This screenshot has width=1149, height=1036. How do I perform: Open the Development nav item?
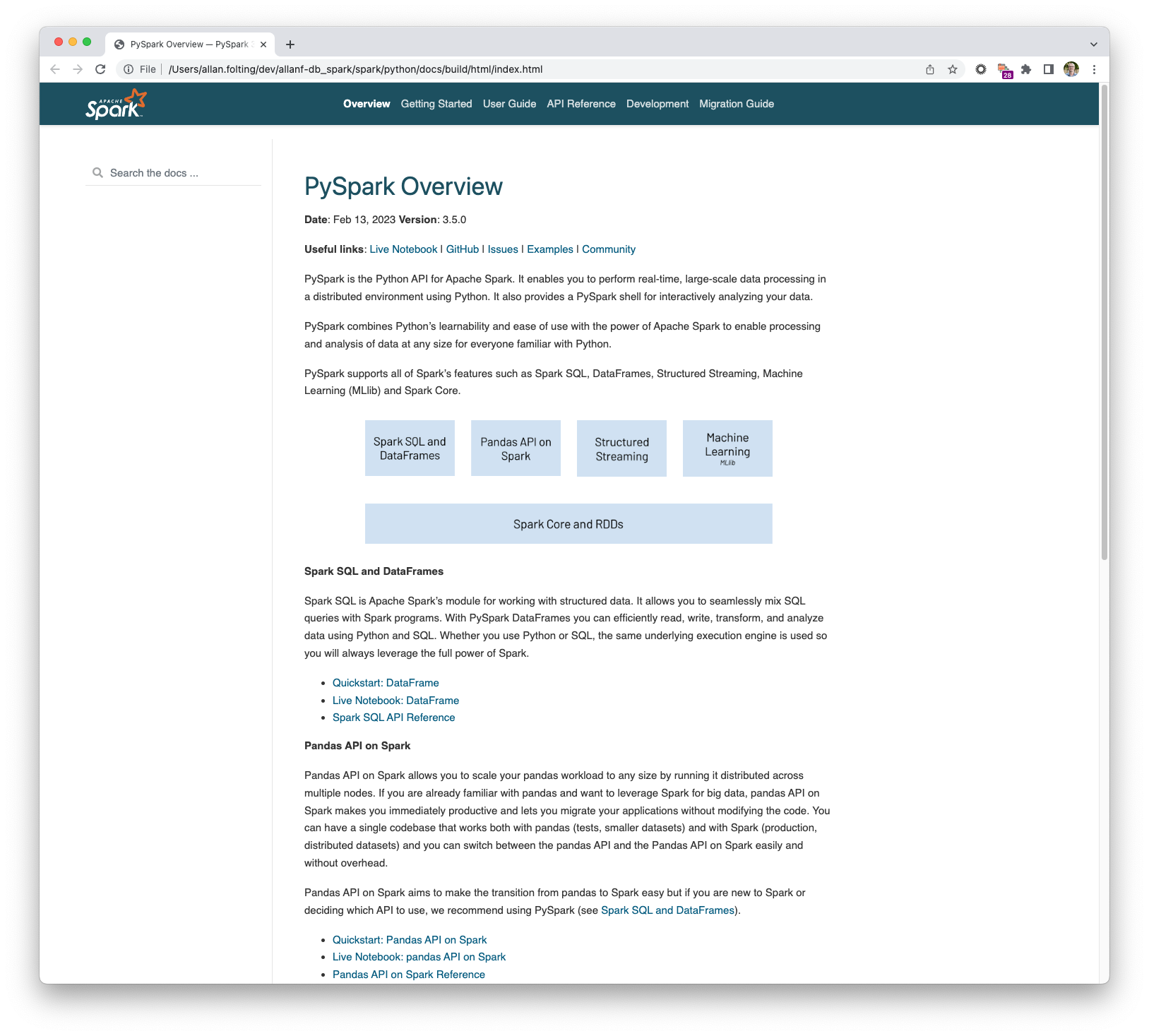tap(657, 104)
